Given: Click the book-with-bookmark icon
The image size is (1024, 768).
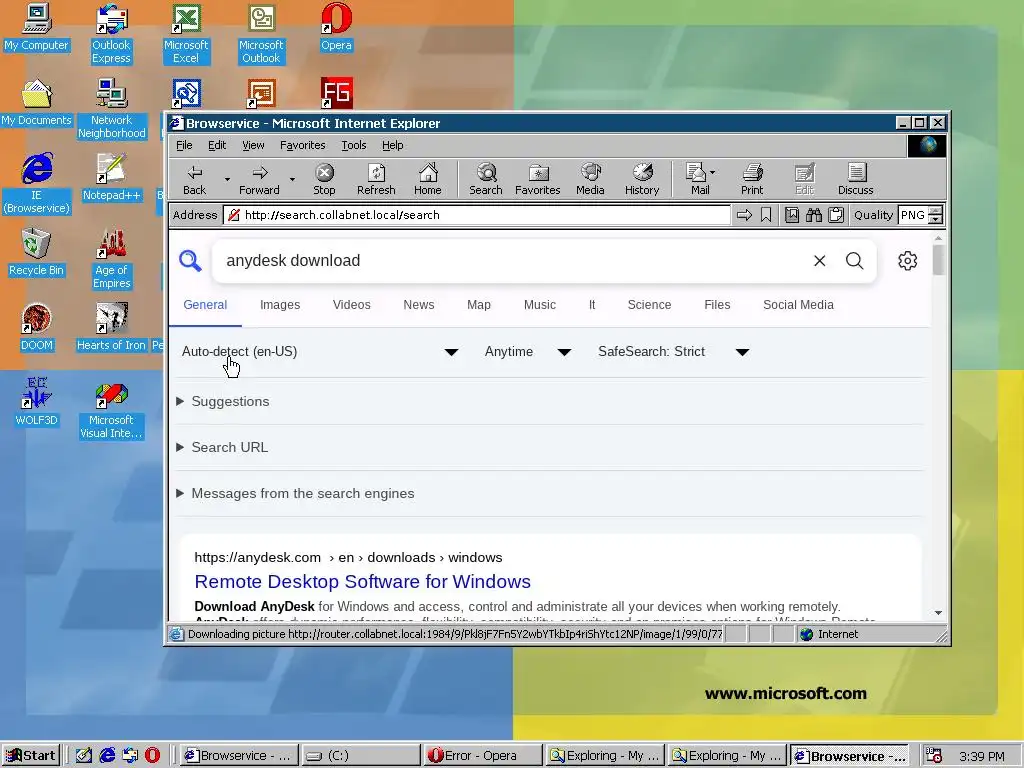Looking at the screenshot, I should [792, 215].
